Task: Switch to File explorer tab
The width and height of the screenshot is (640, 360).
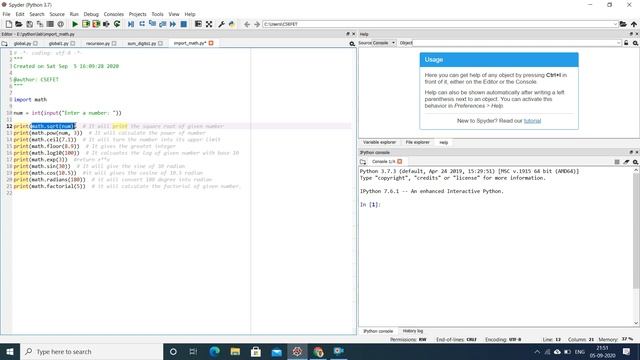Action: [x=418, y=142]
